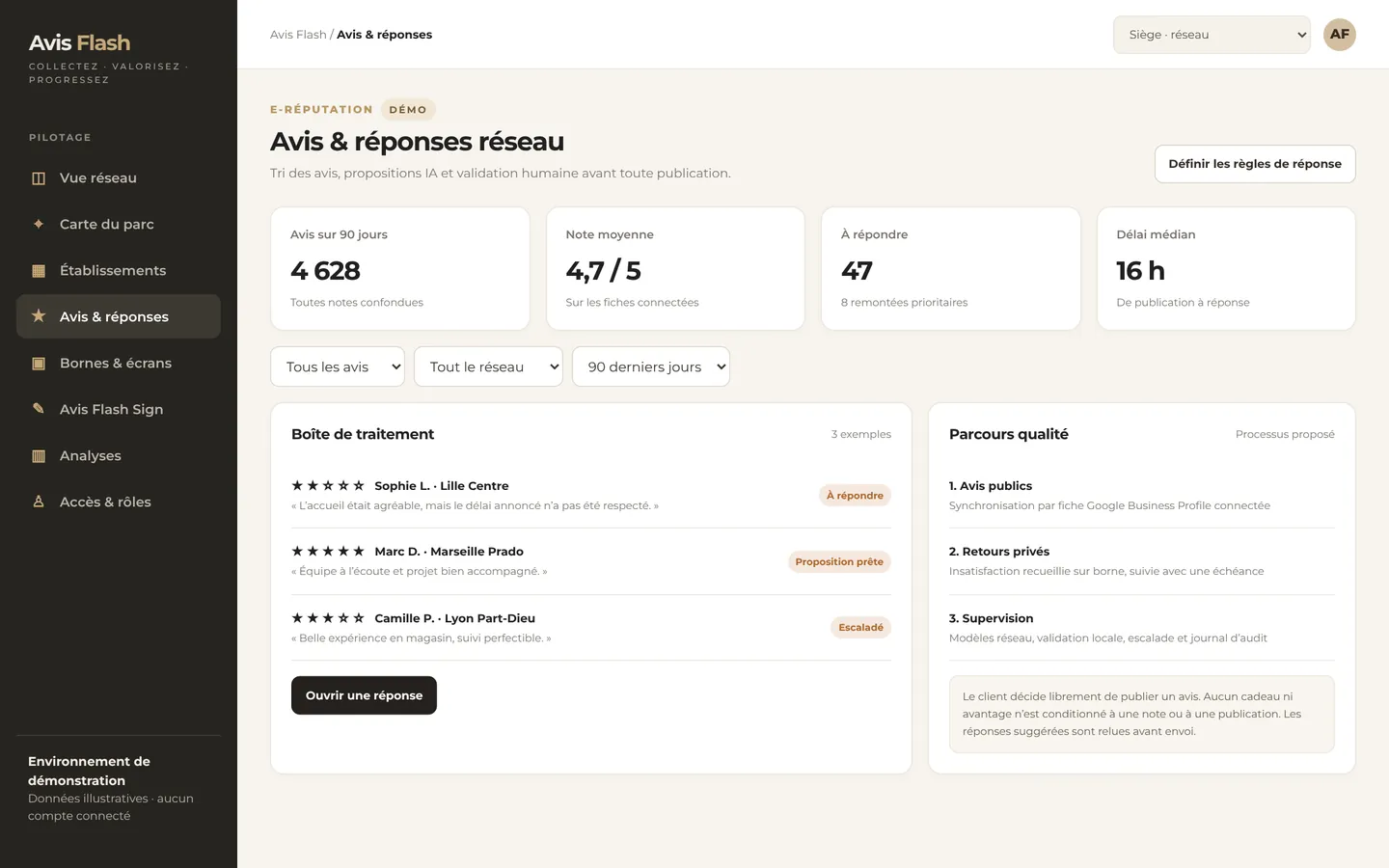
Task: Click '3. Supervision' step
Action: [991, 618]
